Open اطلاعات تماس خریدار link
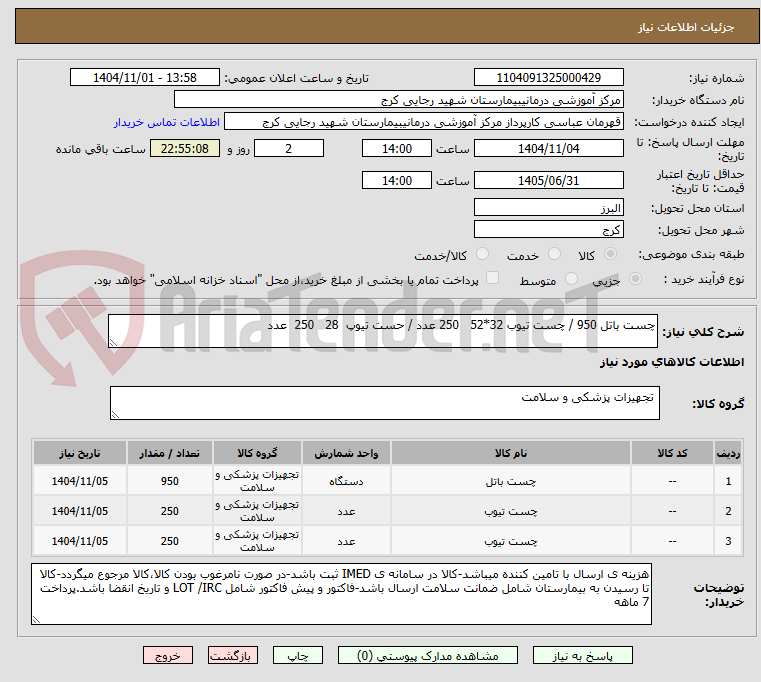Viewport: 761px width, 682px height. click(x=167, y=122)
